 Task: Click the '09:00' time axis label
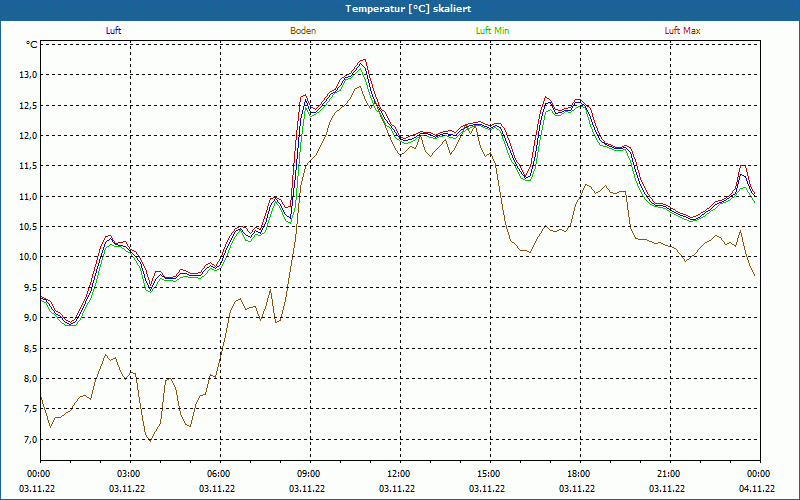(310, 474)
